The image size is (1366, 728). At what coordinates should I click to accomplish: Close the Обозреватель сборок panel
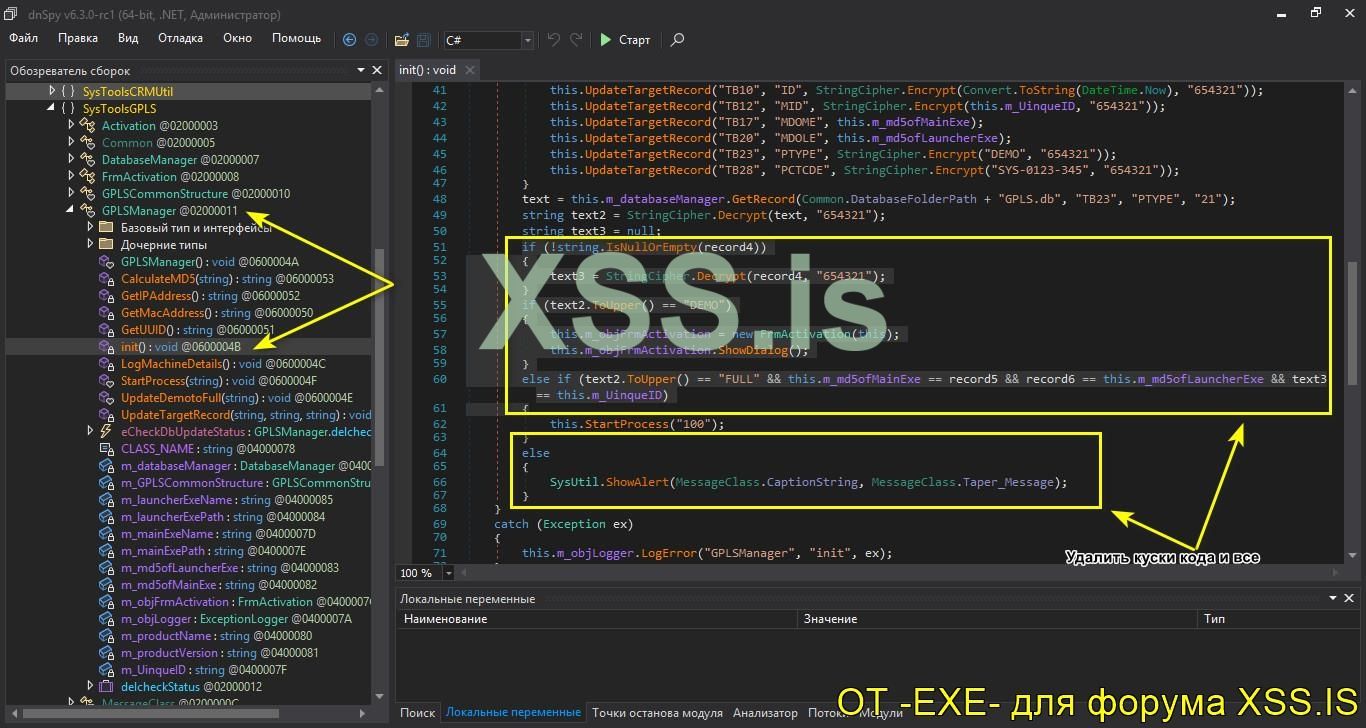pos(377,71)
